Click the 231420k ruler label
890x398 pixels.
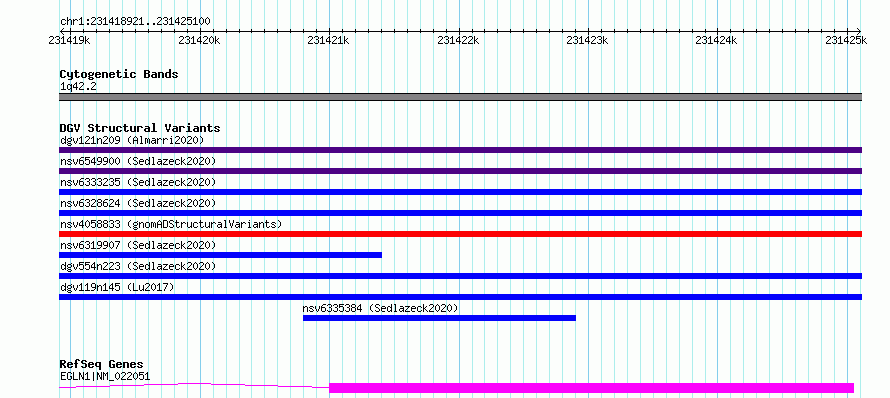click(199, 40)
